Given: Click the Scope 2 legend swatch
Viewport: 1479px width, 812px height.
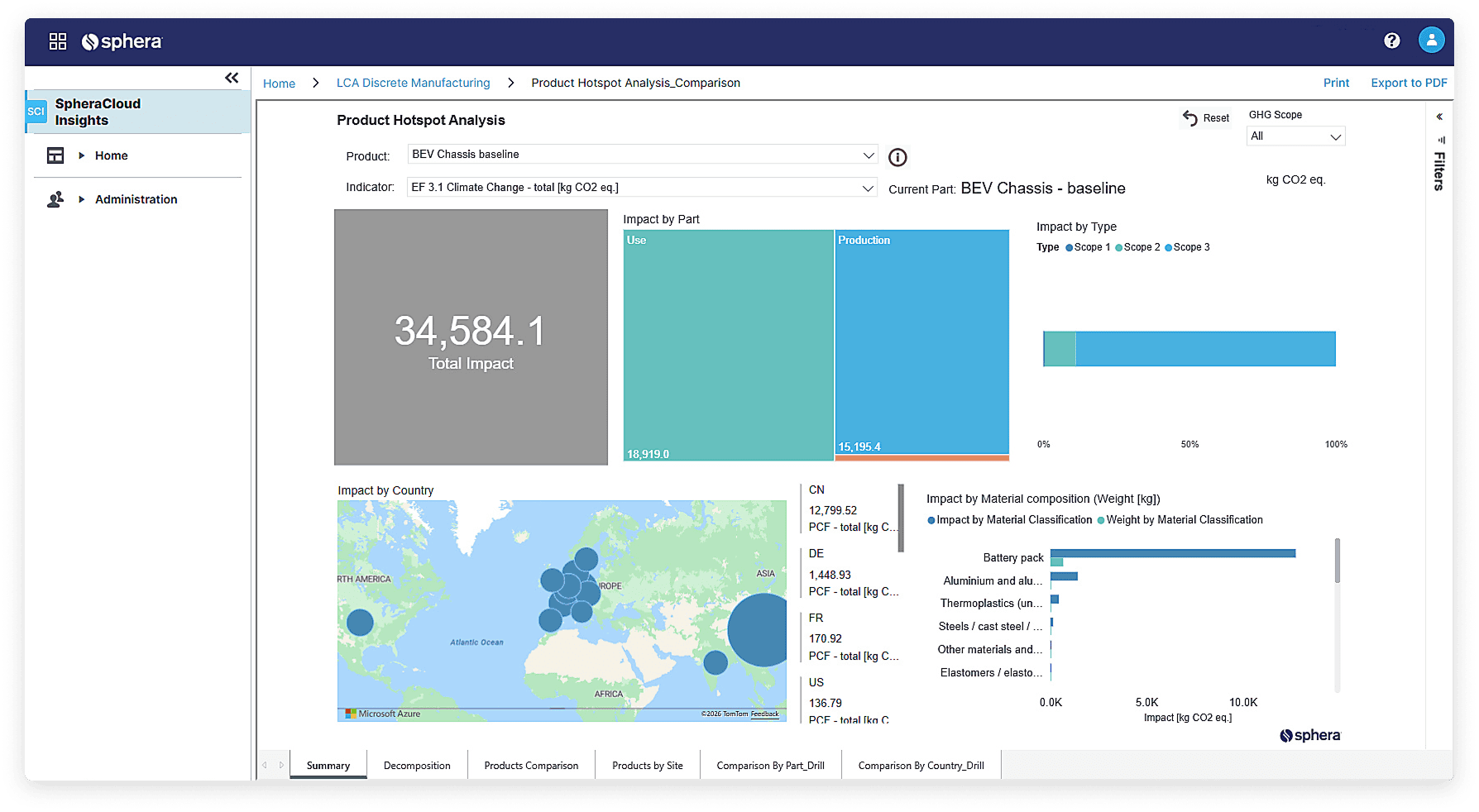Looking at the screenshot, I should pos(1118,247).
